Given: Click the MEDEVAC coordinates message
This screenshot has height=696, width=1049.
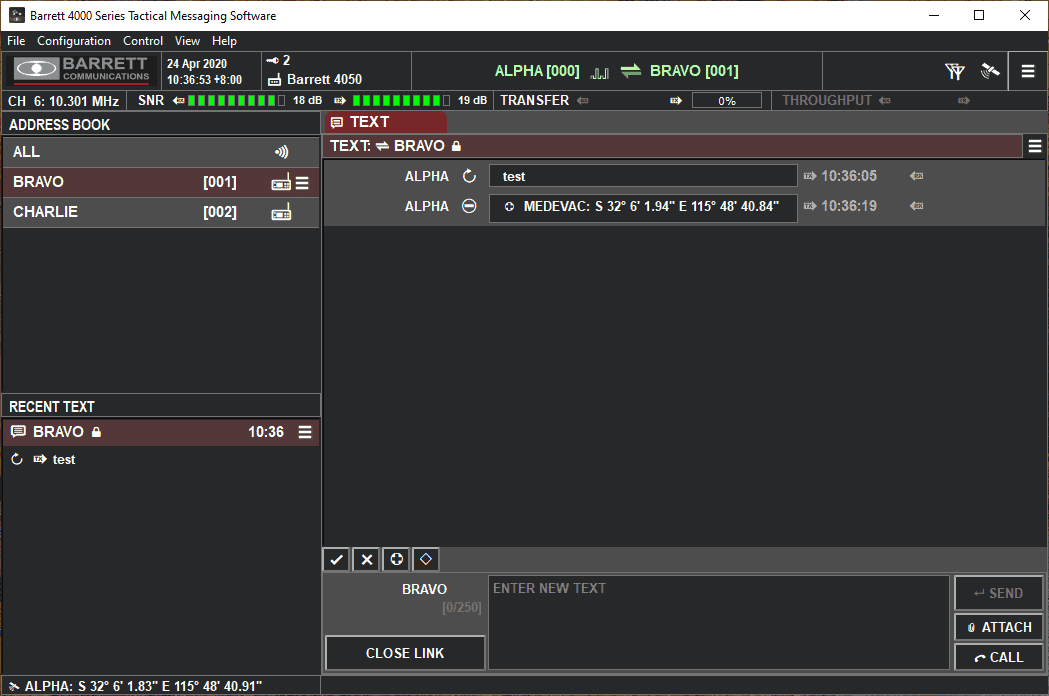Looking at the screenshot, I should [x=643, y=207].
